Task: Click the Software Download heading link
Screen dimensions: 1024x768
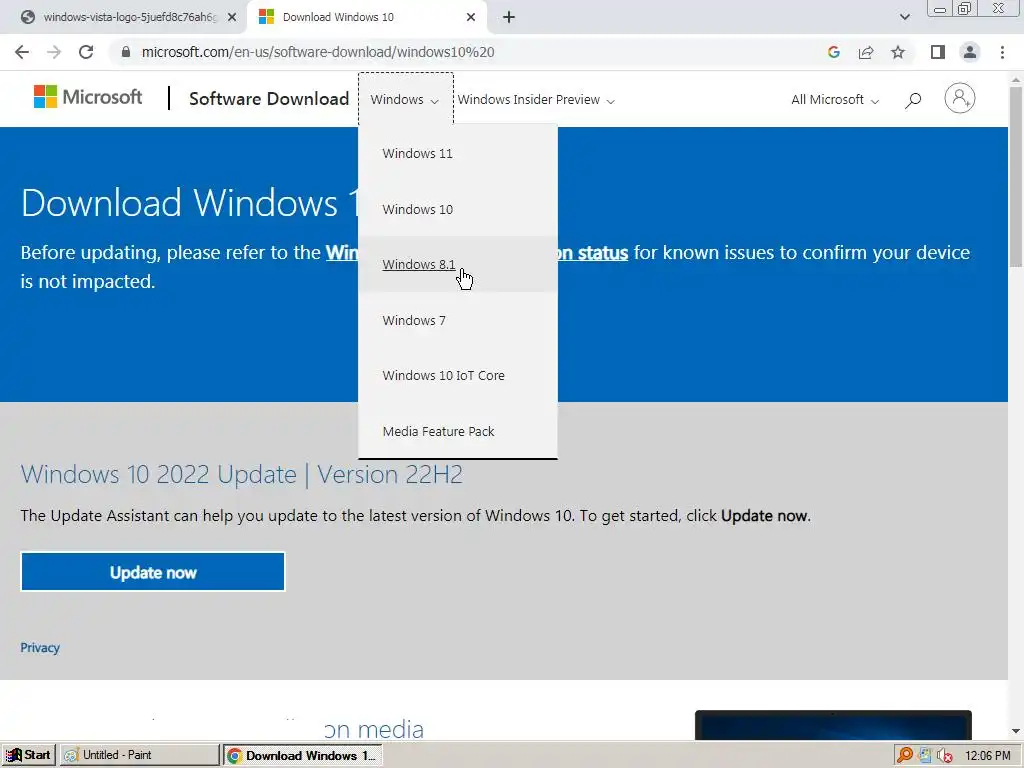Action: (x=269, y=99)
